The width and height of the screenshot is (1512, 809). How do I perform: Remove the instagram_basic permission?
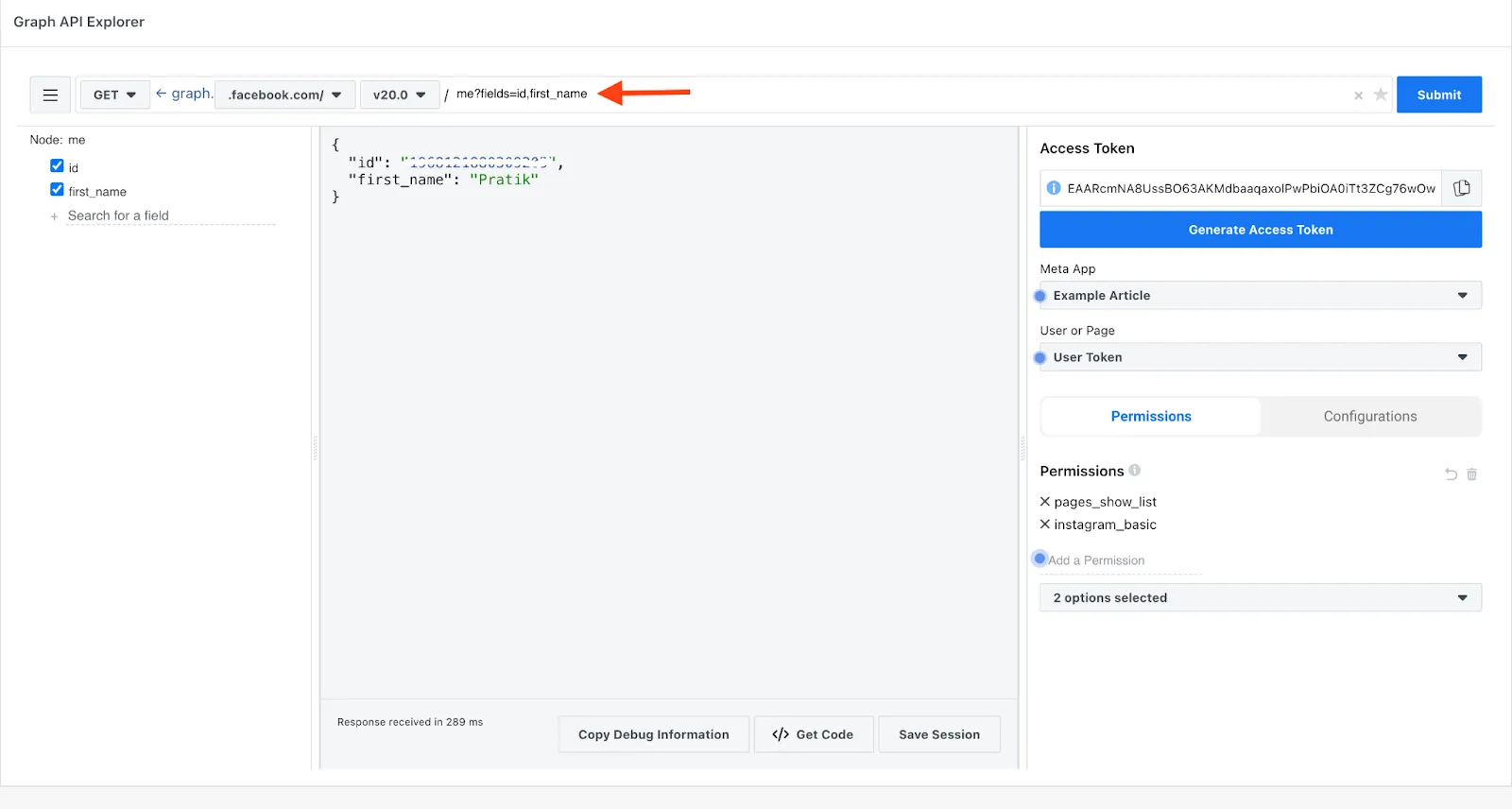coord(1045,525)
